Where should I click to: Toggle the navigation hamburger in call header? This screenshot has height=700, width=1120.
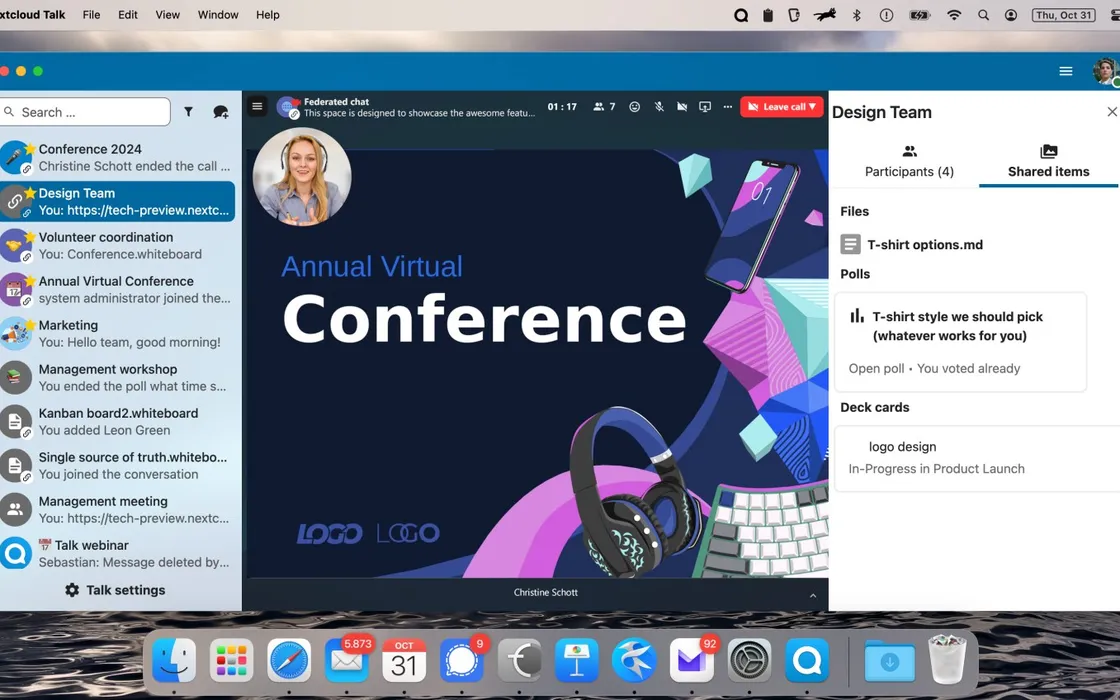pyautogui.click(x=257, y=106)
